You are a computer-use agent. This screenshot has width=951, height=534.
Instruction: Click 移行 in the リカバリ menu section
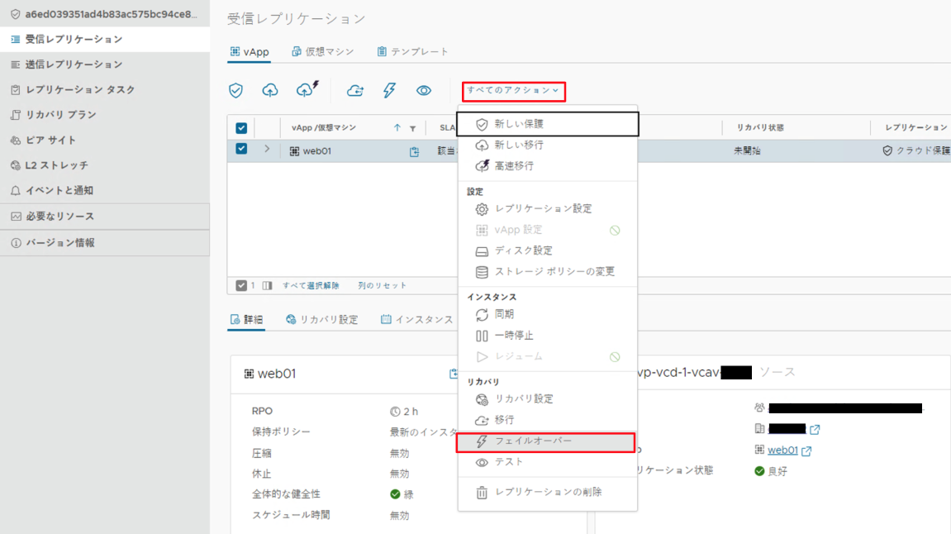click(547, 420)
